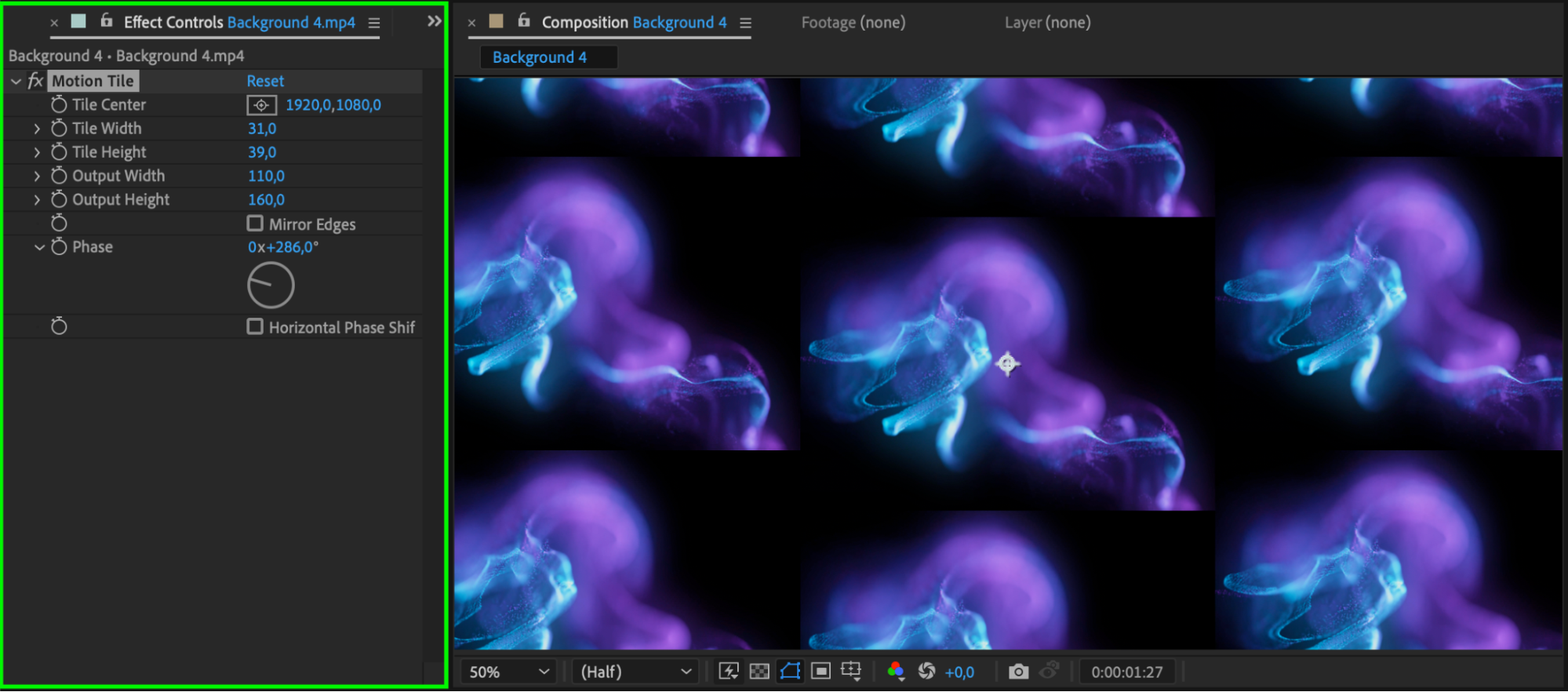This screenshot has height=692, width=1568.
Task: Click the Region of Interest icon
Action: click(x=820, y=672)
